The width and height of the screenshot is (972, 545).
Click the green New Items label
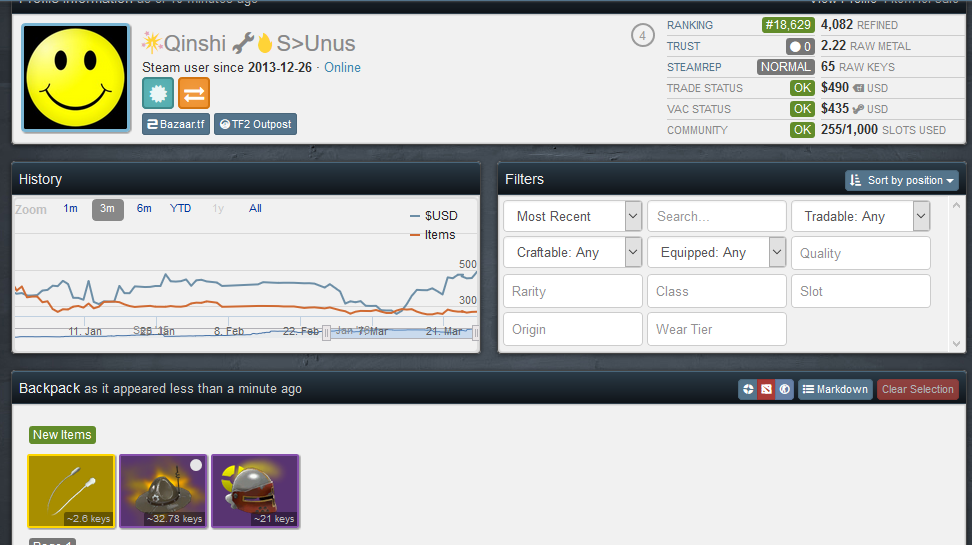[63, 435]
